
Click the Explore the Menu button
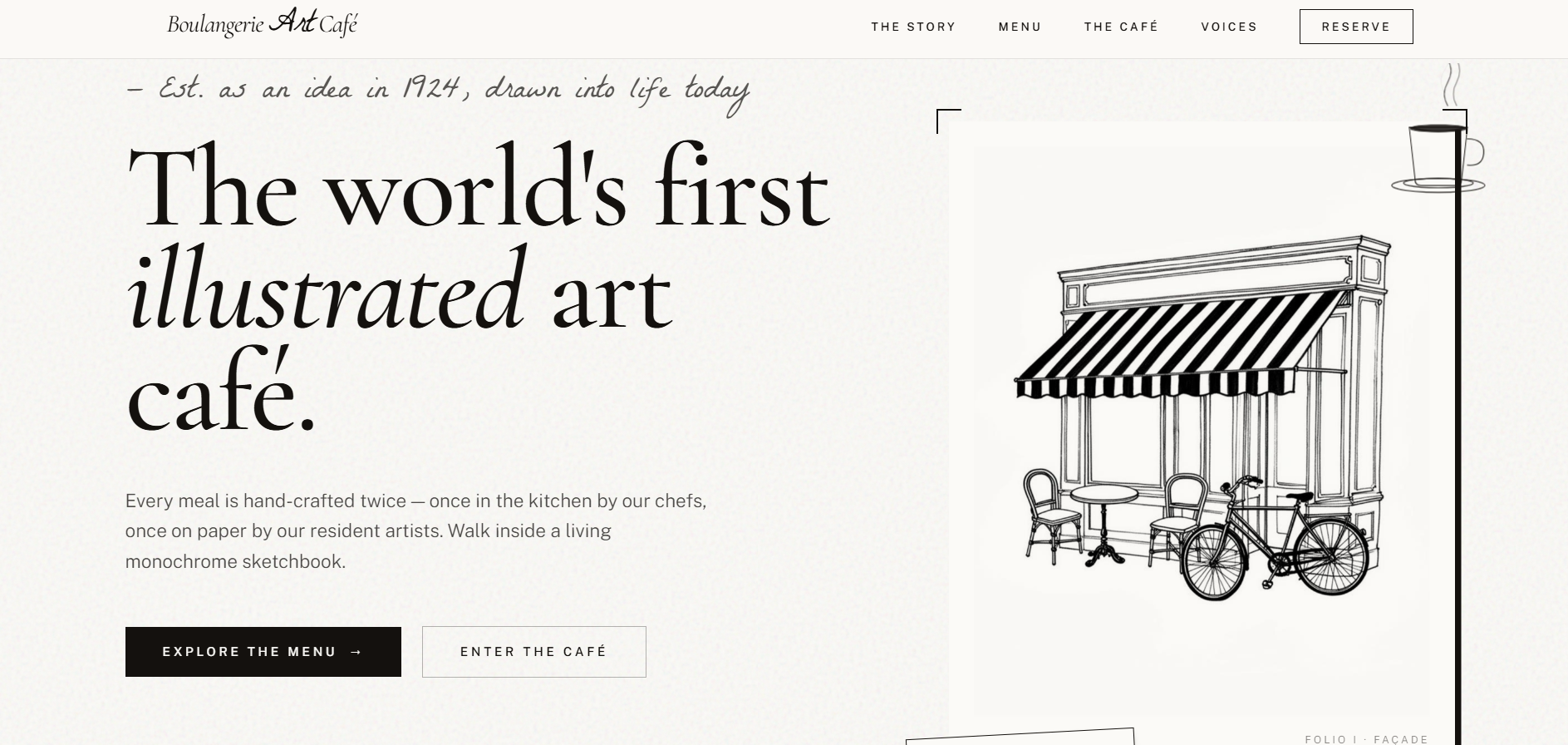[263, 652]
